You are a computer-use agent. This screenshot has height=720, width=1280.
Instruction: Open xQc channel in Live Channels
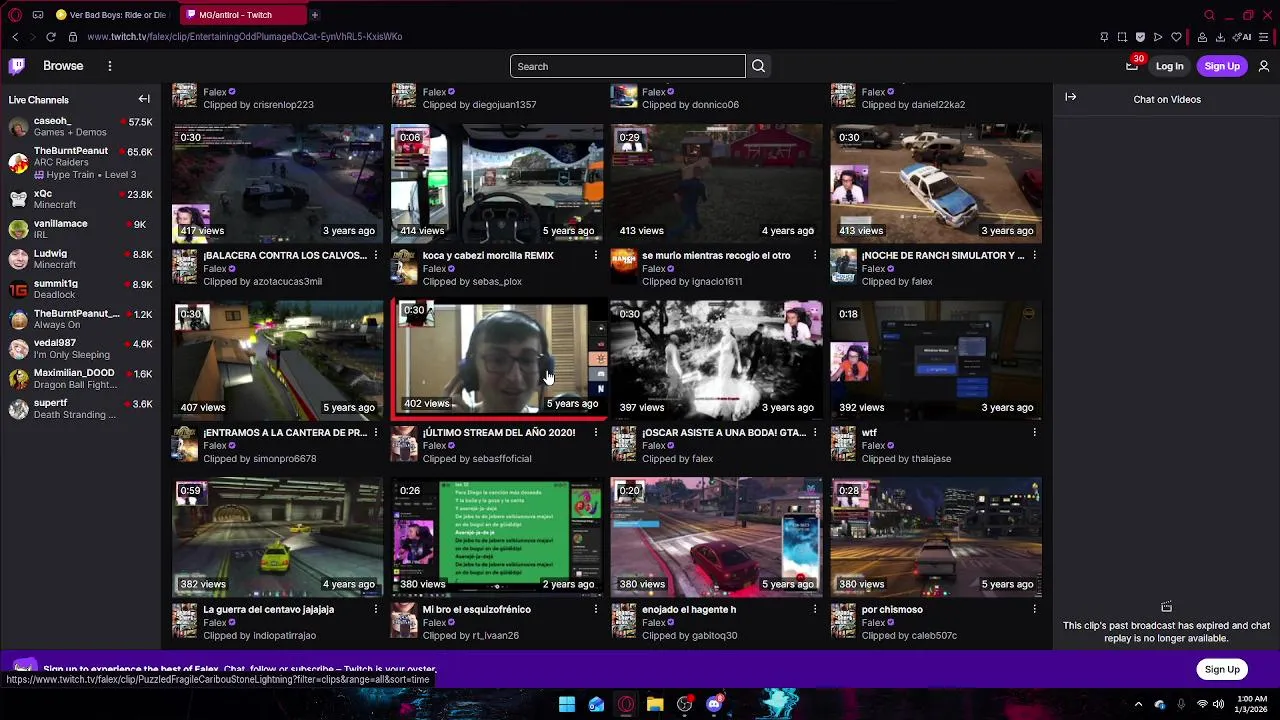[80, 199]
